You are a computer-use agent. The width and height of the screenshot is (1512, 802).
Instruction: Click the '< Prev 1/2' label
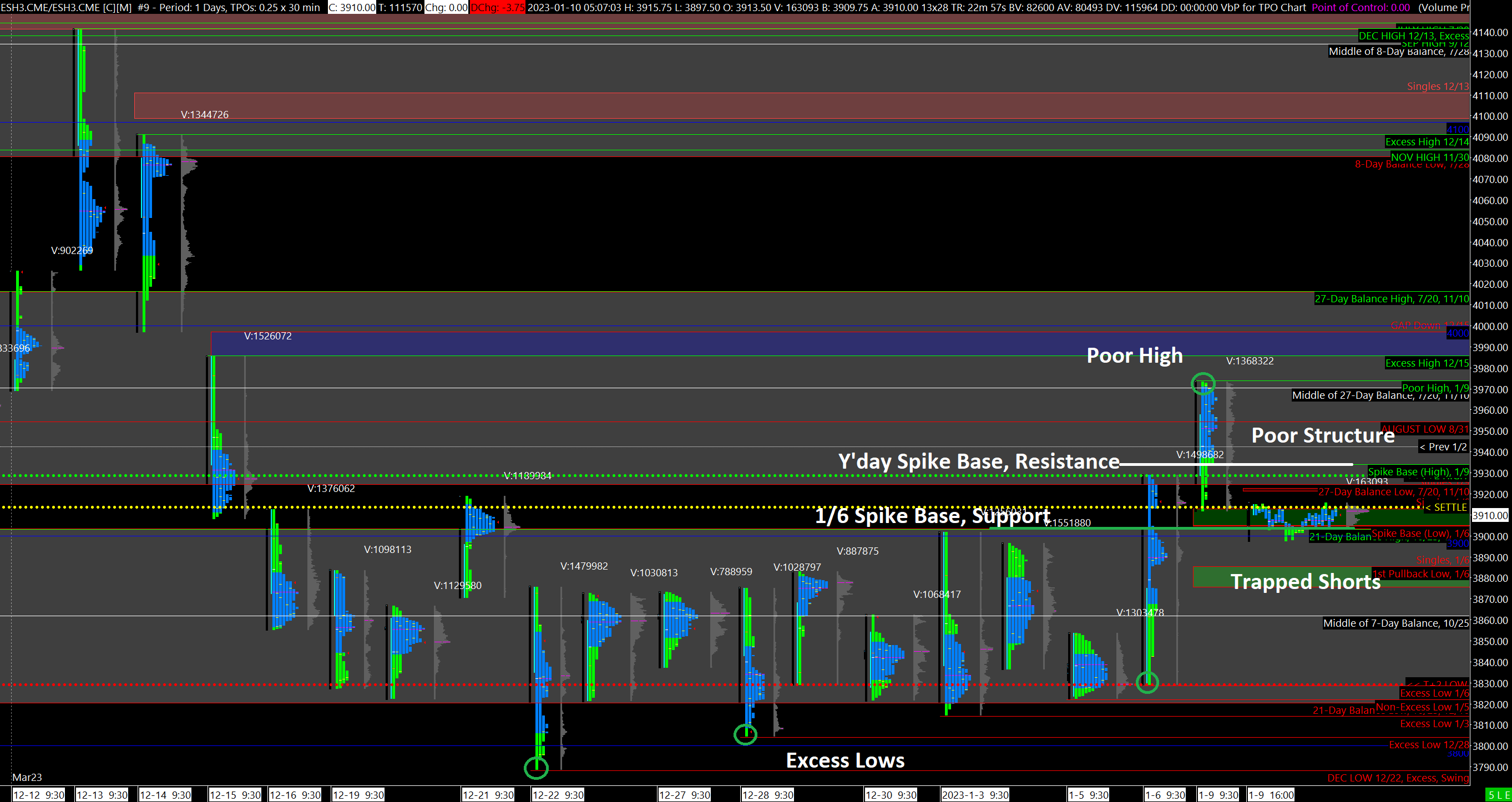pos(1443,447)
